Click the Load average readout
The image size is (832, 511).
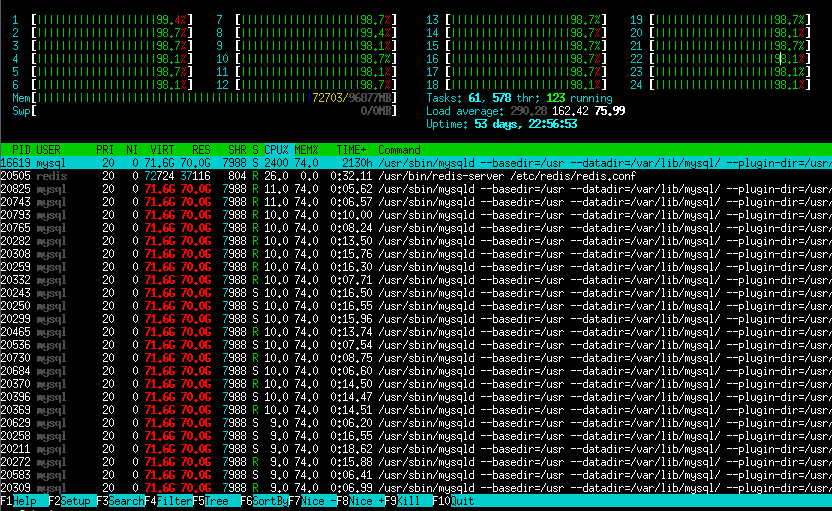pyautogui.click(x=525, y=111)
